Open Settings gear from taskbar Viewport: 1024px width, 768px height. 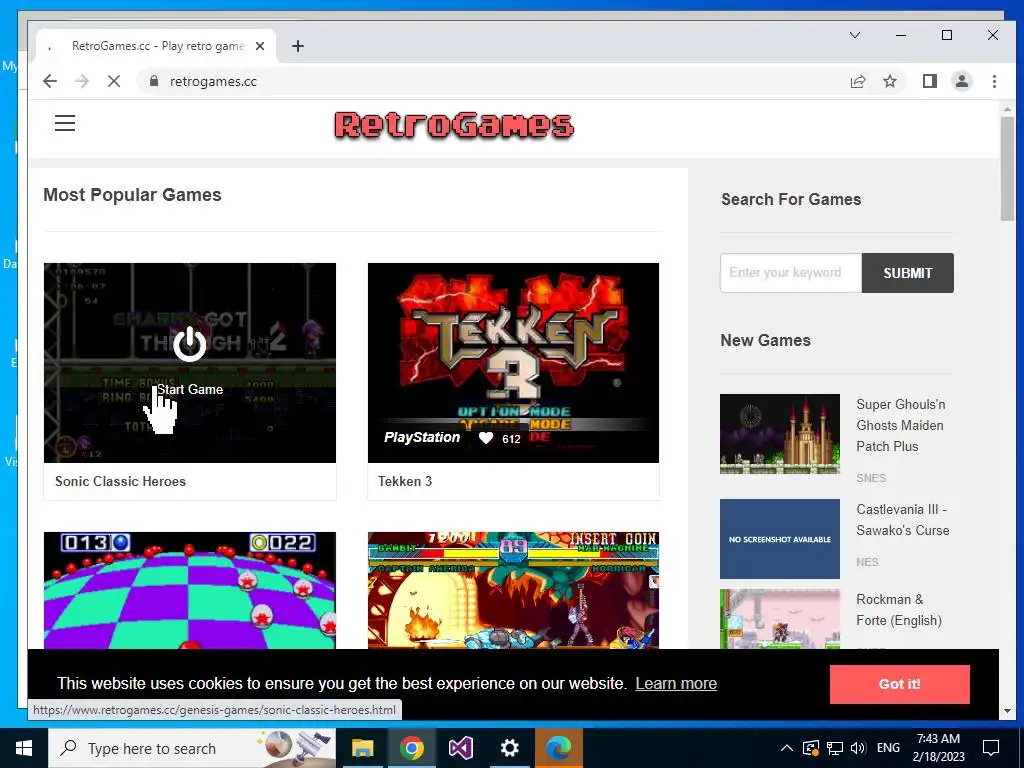click(x=509, y=748)
